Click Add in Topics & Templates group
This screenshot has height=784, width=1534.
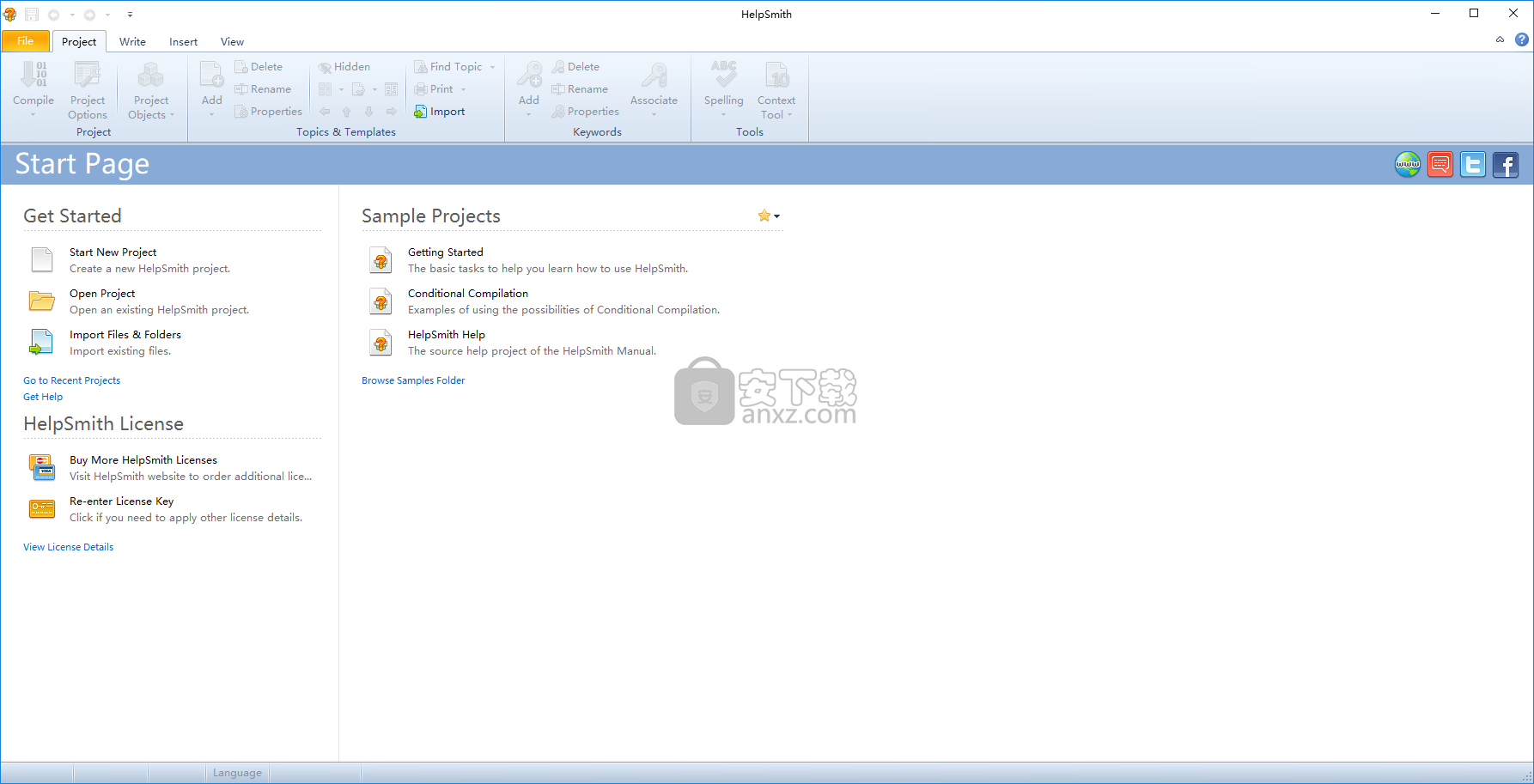211,89
